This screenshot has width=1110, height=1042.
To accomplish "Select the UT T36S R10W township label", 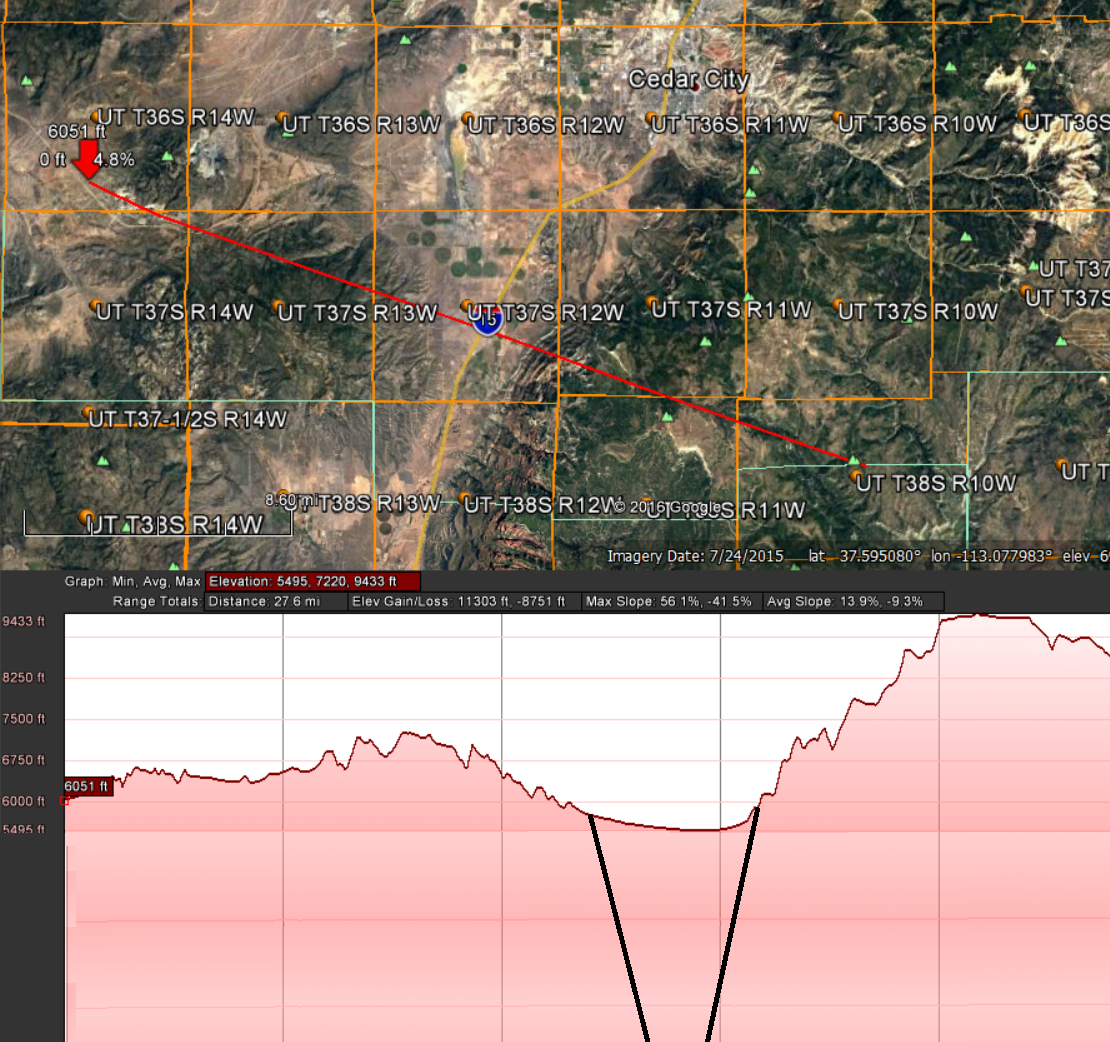I will pos(917,124).
